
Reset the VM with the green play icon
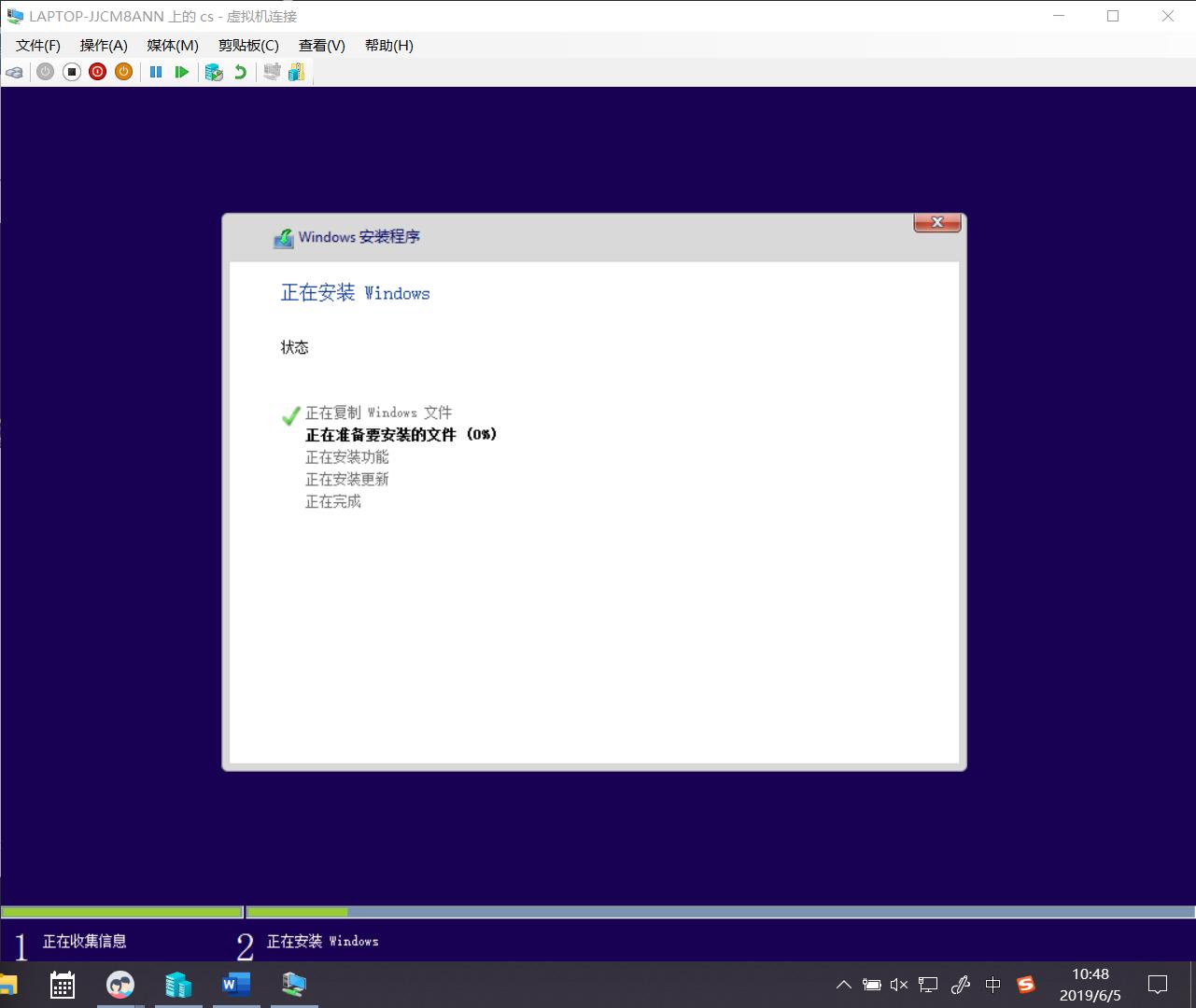(182, 72)
